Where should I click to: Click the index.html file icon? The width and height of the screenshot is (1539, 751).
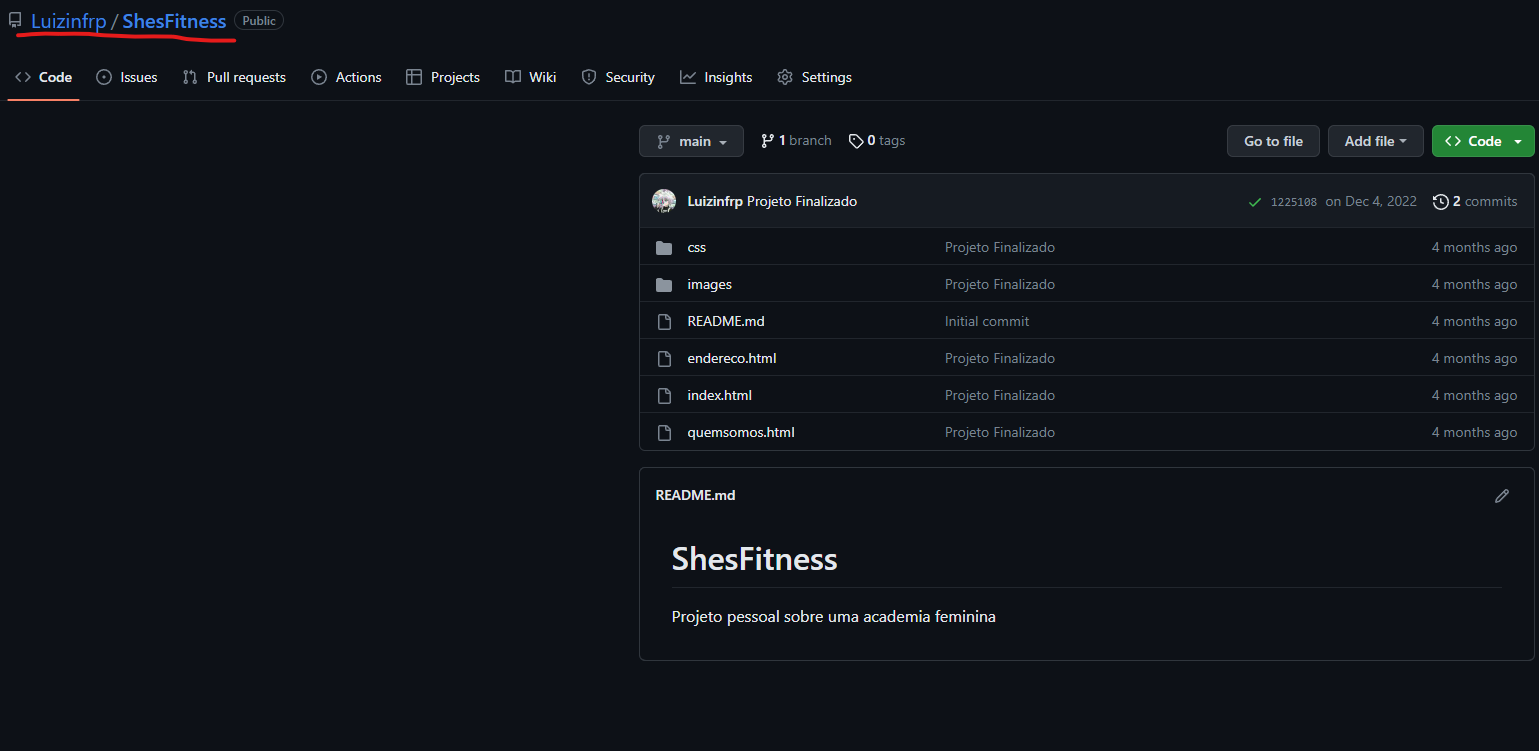[x=664, y=396]
